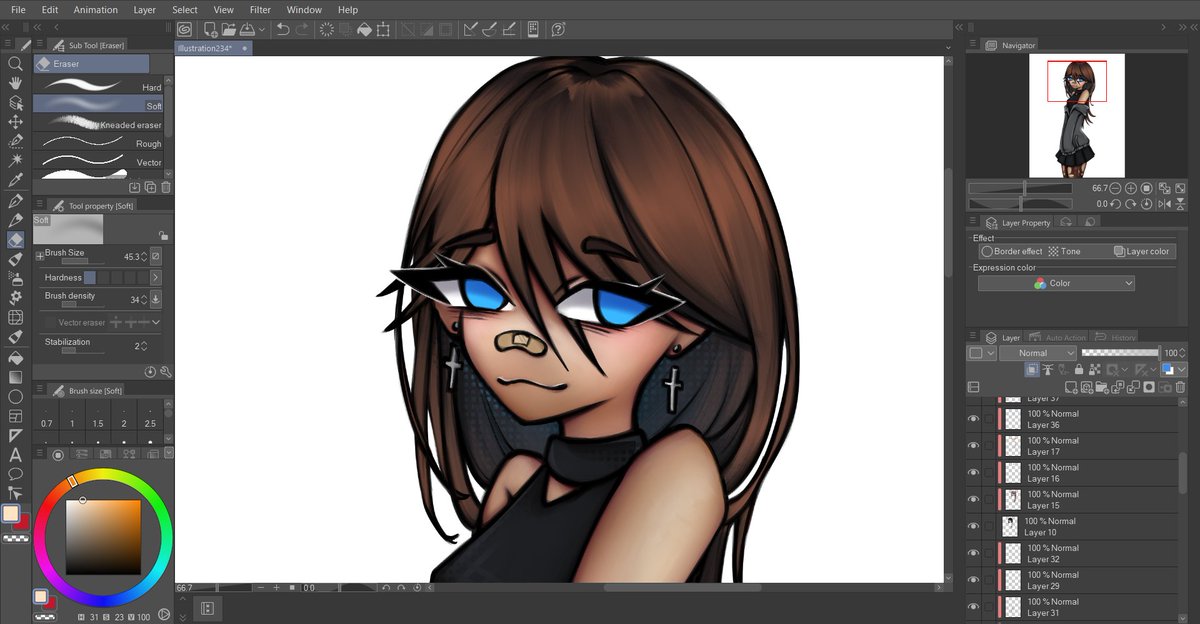Open the Expression color dropdown
1200x624 pixels.
coord(1056,284)
